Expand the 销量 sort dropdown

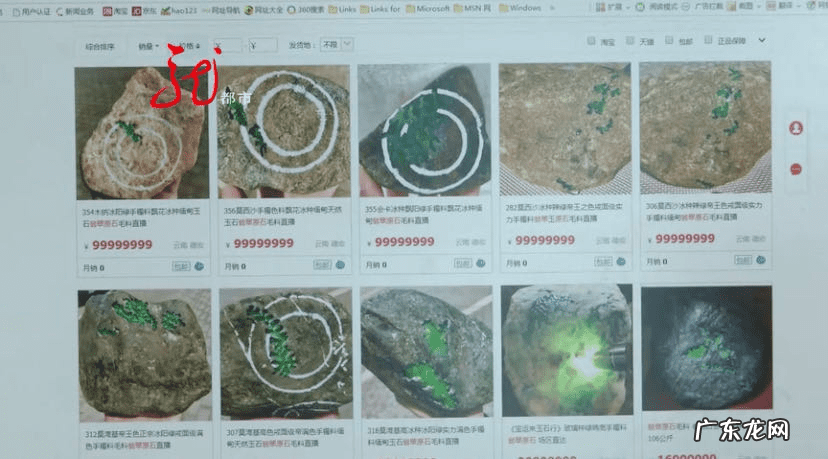pyautogui.click(x=148, y=46)
